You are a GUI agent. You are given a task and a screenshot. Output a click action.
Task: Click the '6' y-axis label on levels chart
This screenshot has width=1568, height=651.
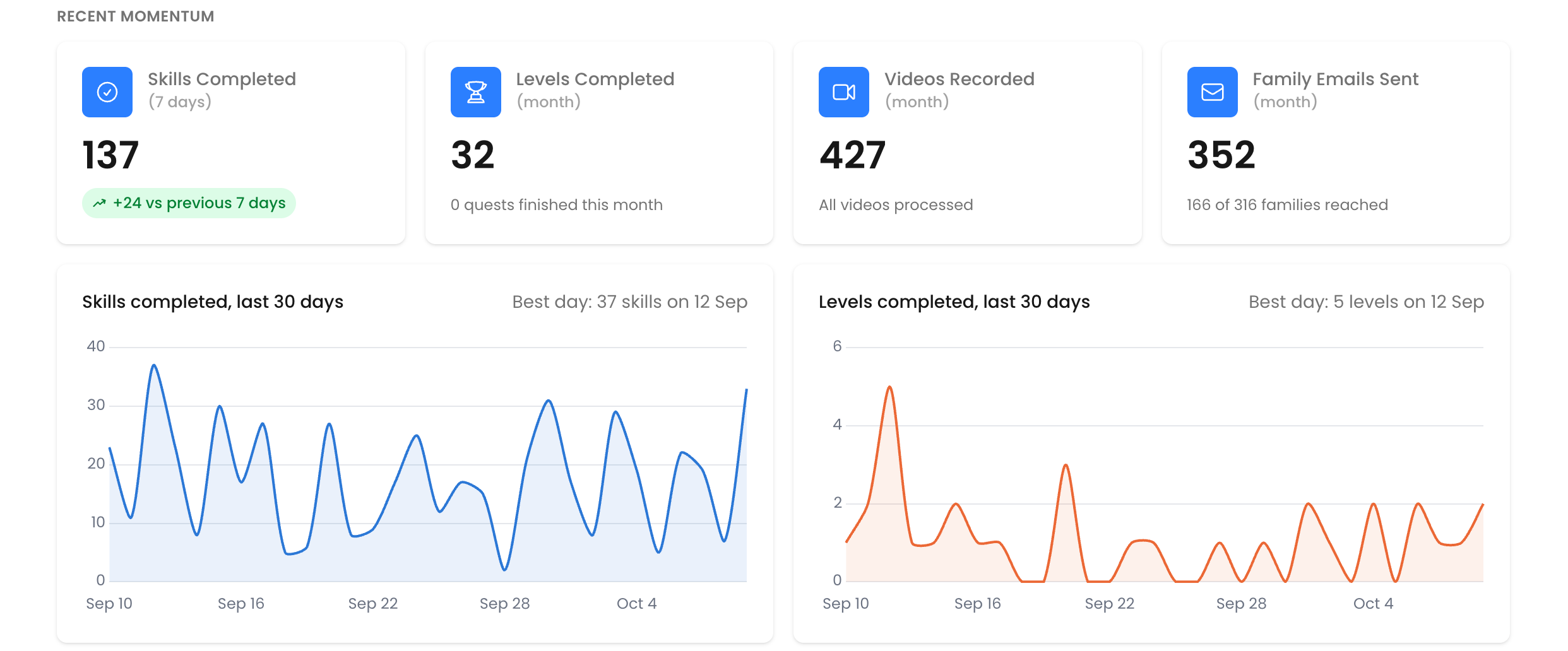(838, 346)
